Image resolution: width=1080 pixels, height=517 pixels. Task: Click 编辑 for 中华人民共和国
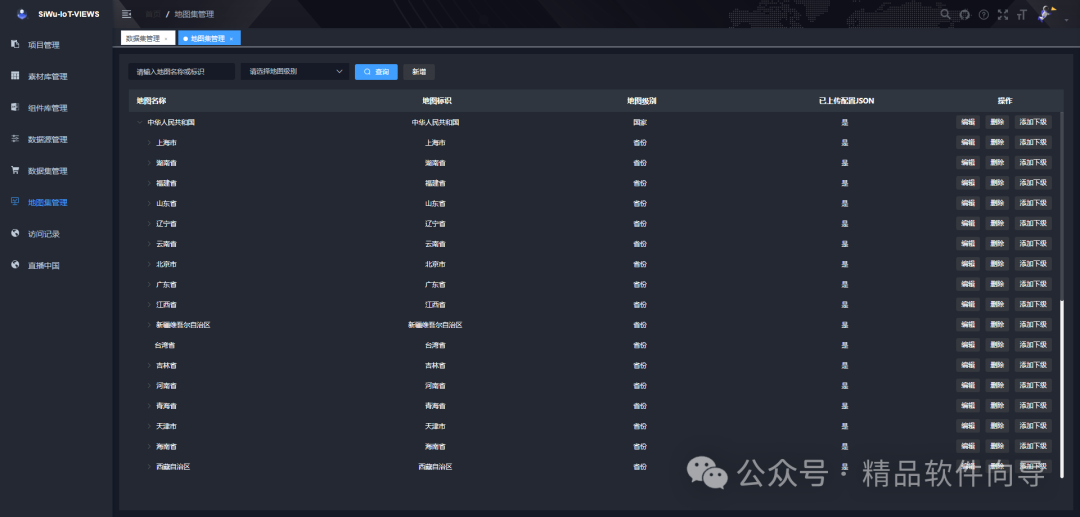point(968,123)
